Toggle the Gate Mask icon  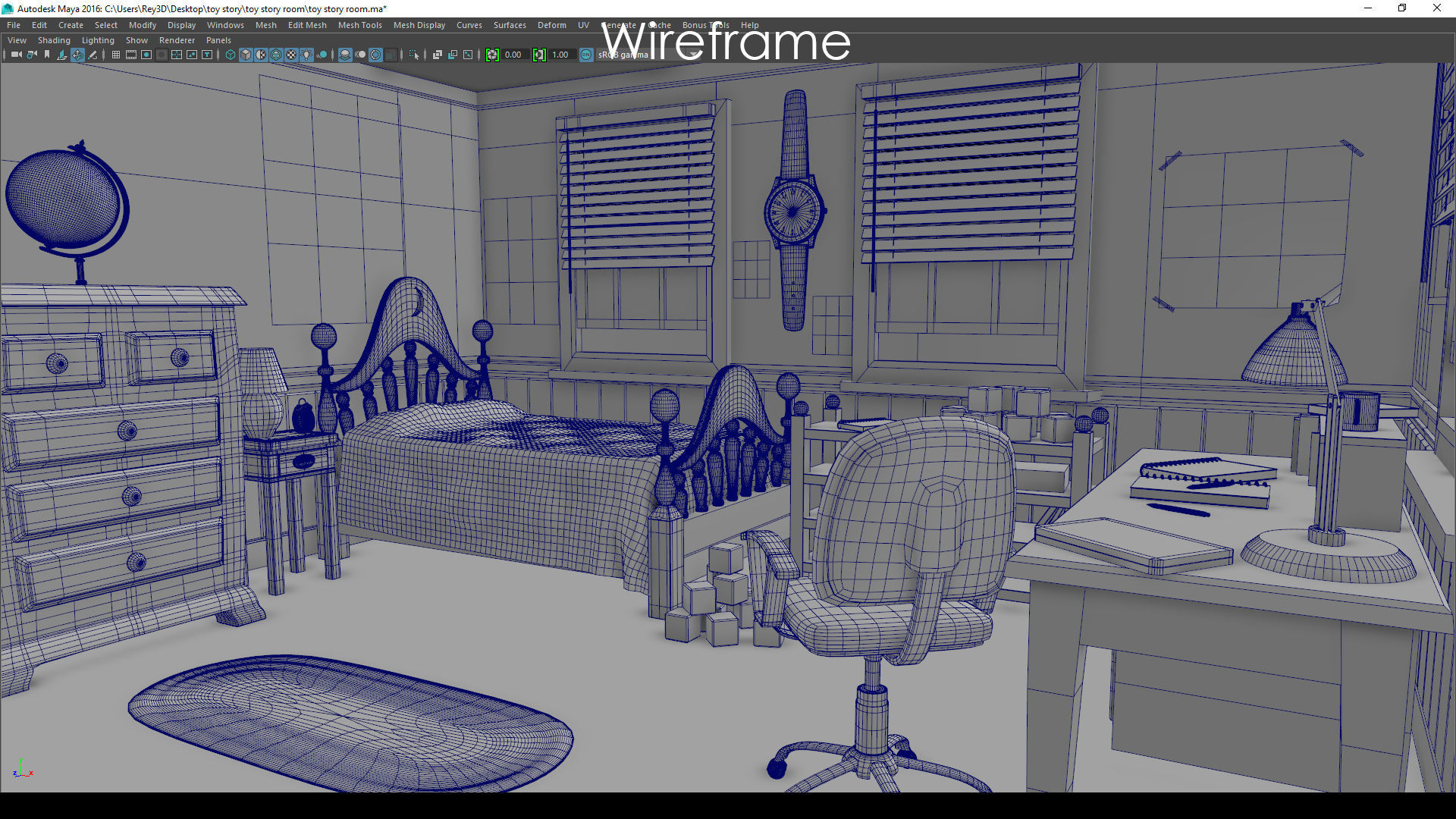tap(162, 55)
